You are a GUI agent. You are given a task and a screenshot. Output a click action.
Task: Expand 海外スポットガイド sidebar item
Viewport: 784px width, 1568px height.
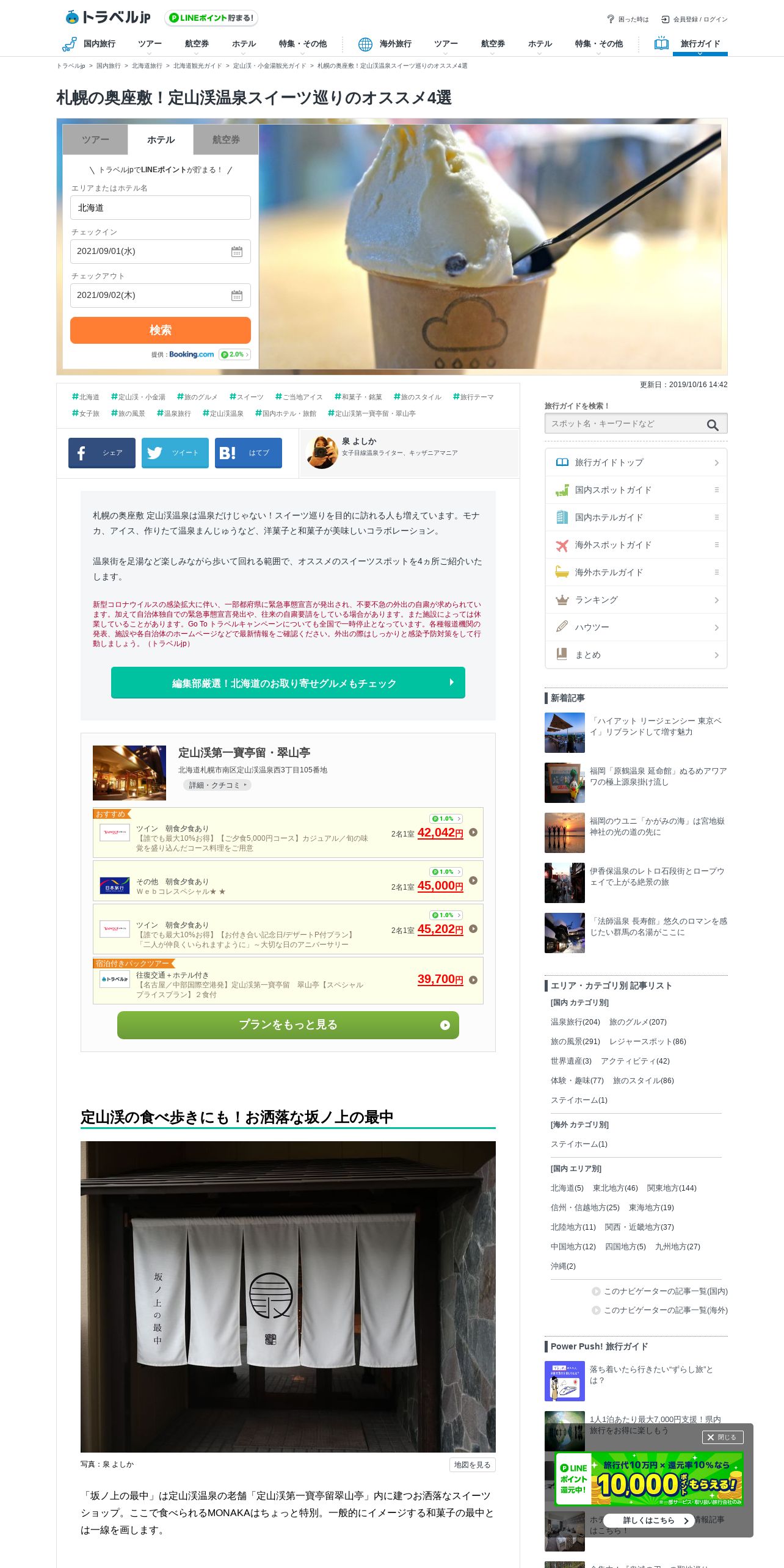(x=636, y=545)
